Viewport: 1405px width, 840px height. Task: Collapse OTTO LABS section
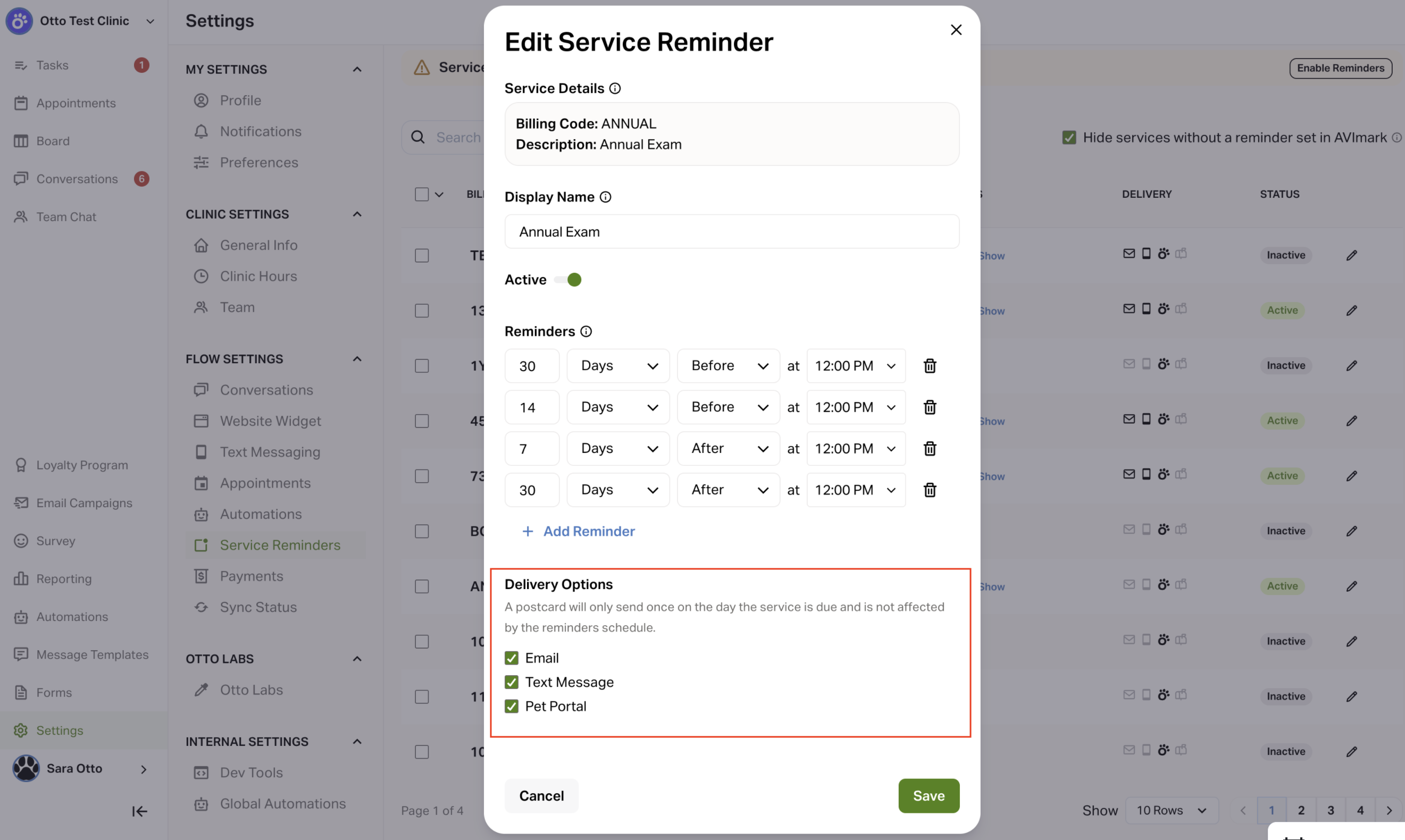click(357, 659)
